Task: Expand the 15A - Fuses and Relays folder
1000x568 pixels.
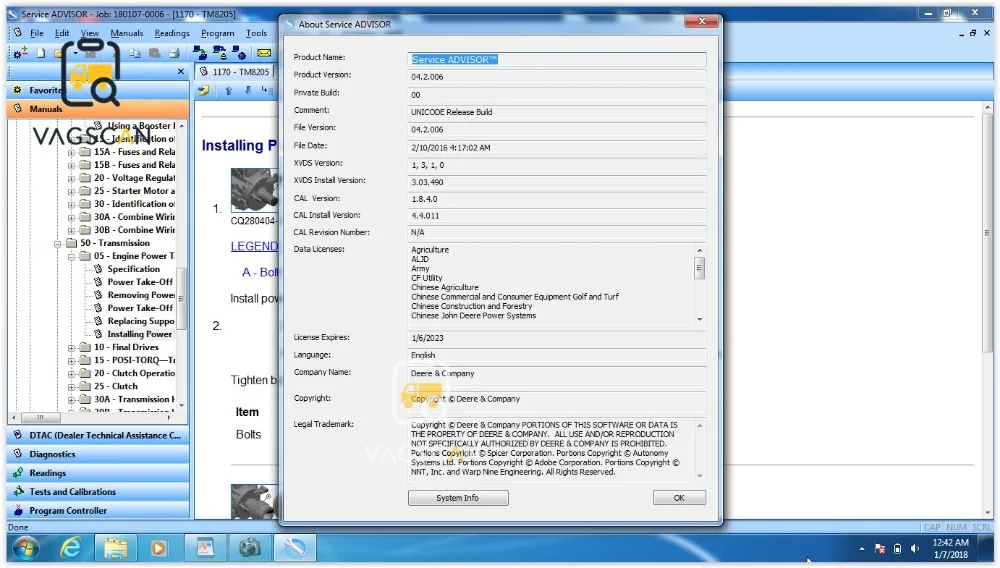Action: 71,152
